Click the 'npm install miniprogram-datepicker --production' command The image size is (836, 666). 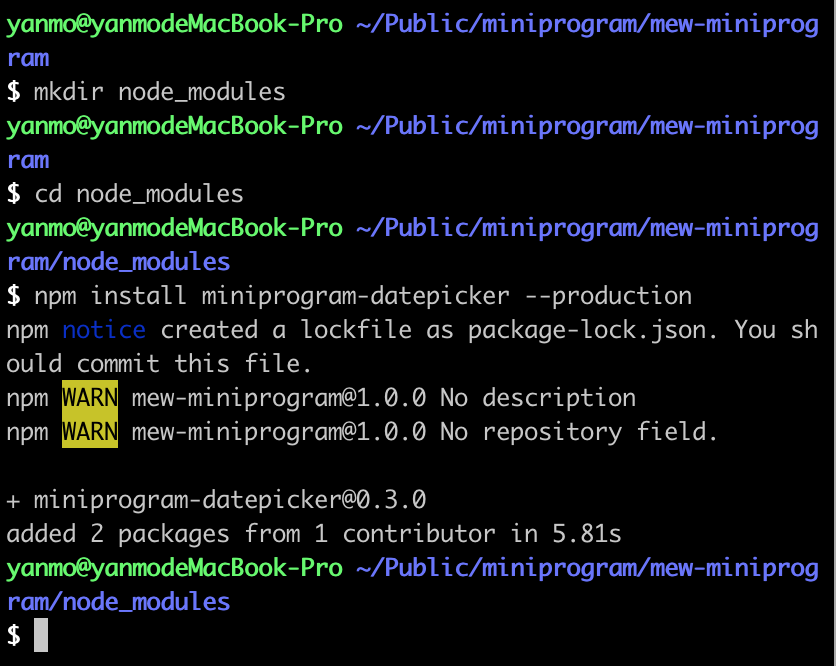click(363, 296)
